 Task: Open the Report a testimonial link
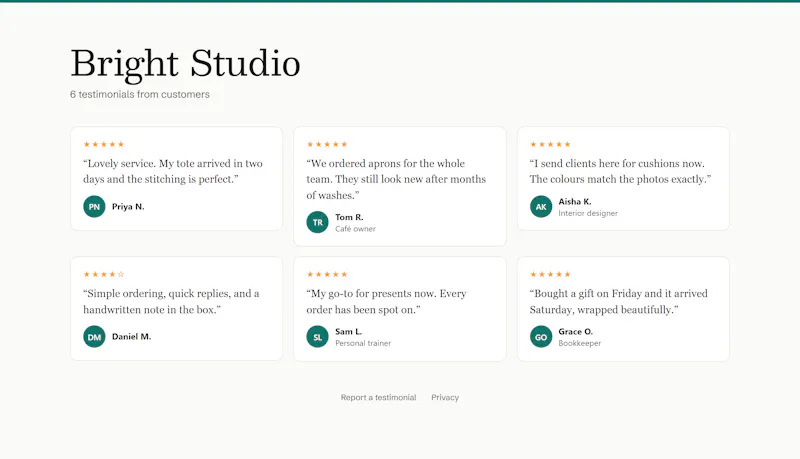click(378, 397)
